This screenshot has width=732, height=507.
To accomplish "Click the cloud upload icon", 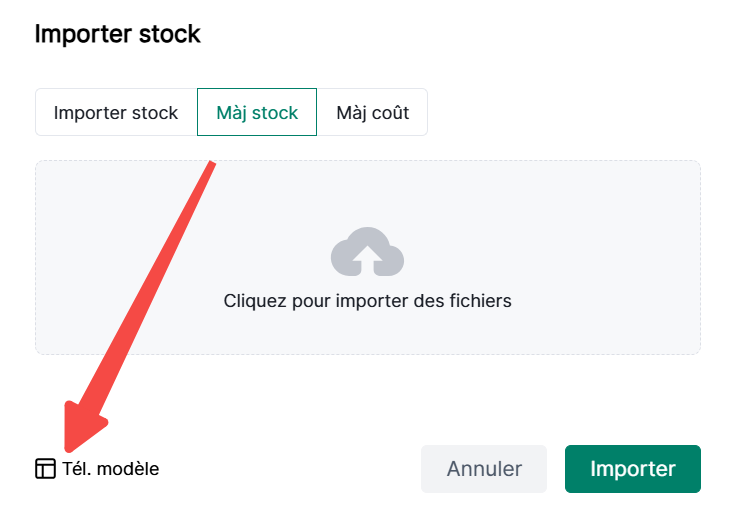I will pyautogui.click(x=367, y=253).
